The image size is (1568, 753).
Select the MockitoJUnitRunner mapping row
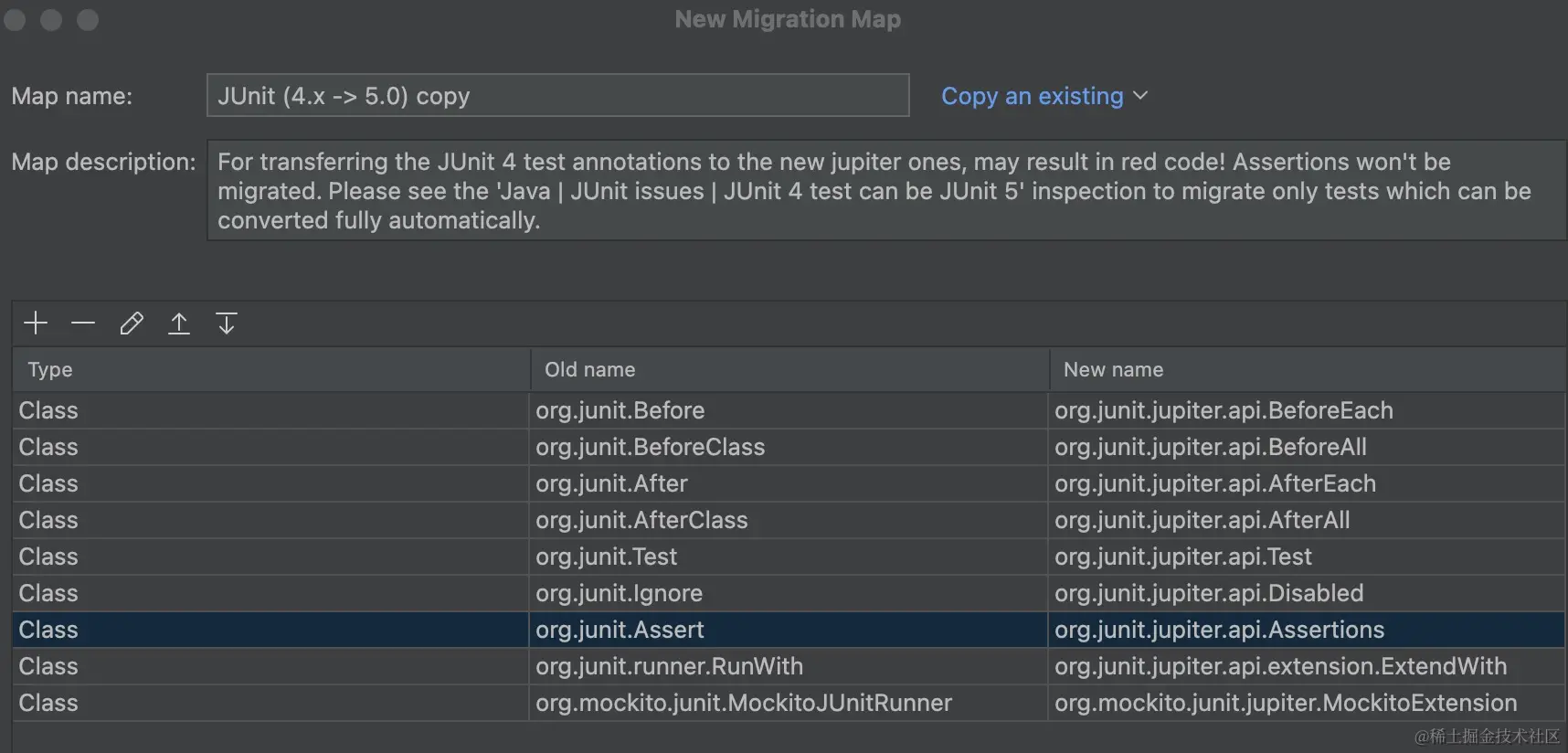743,703
